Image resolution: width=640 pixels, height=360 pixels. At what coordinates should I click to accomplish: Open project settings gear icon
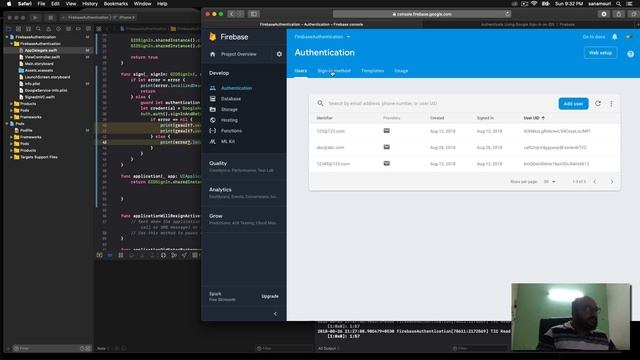279,54
